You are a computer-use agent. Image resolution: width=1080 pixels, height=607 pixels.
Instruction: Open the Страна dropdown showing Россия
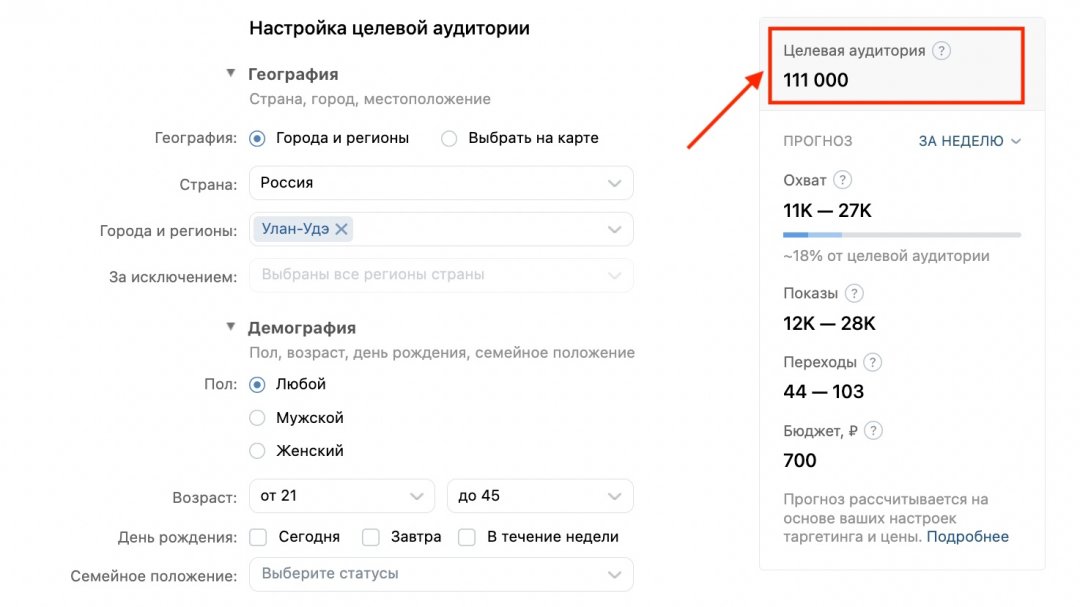tap(441, 183)
